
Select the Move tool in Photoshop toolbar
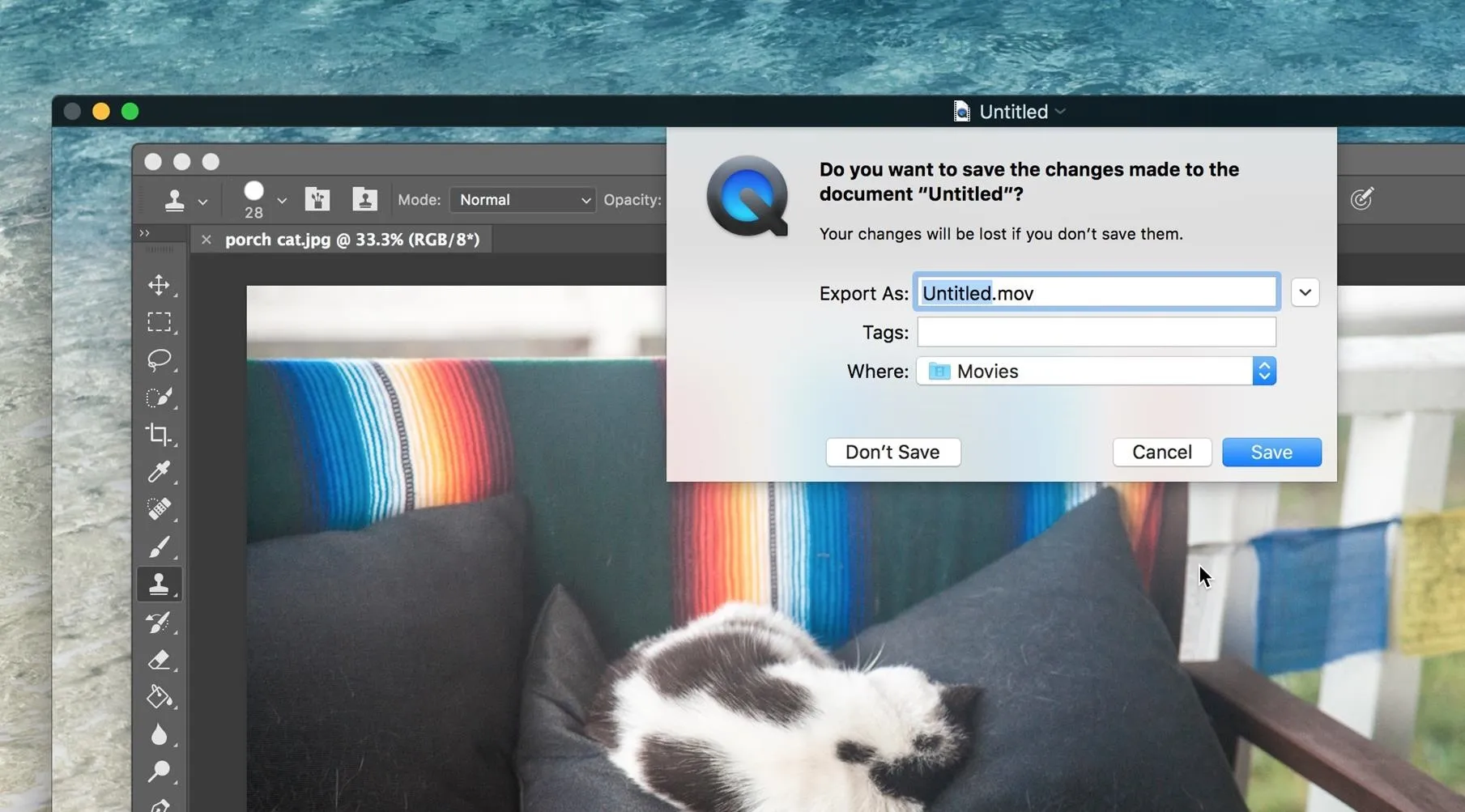159,285
